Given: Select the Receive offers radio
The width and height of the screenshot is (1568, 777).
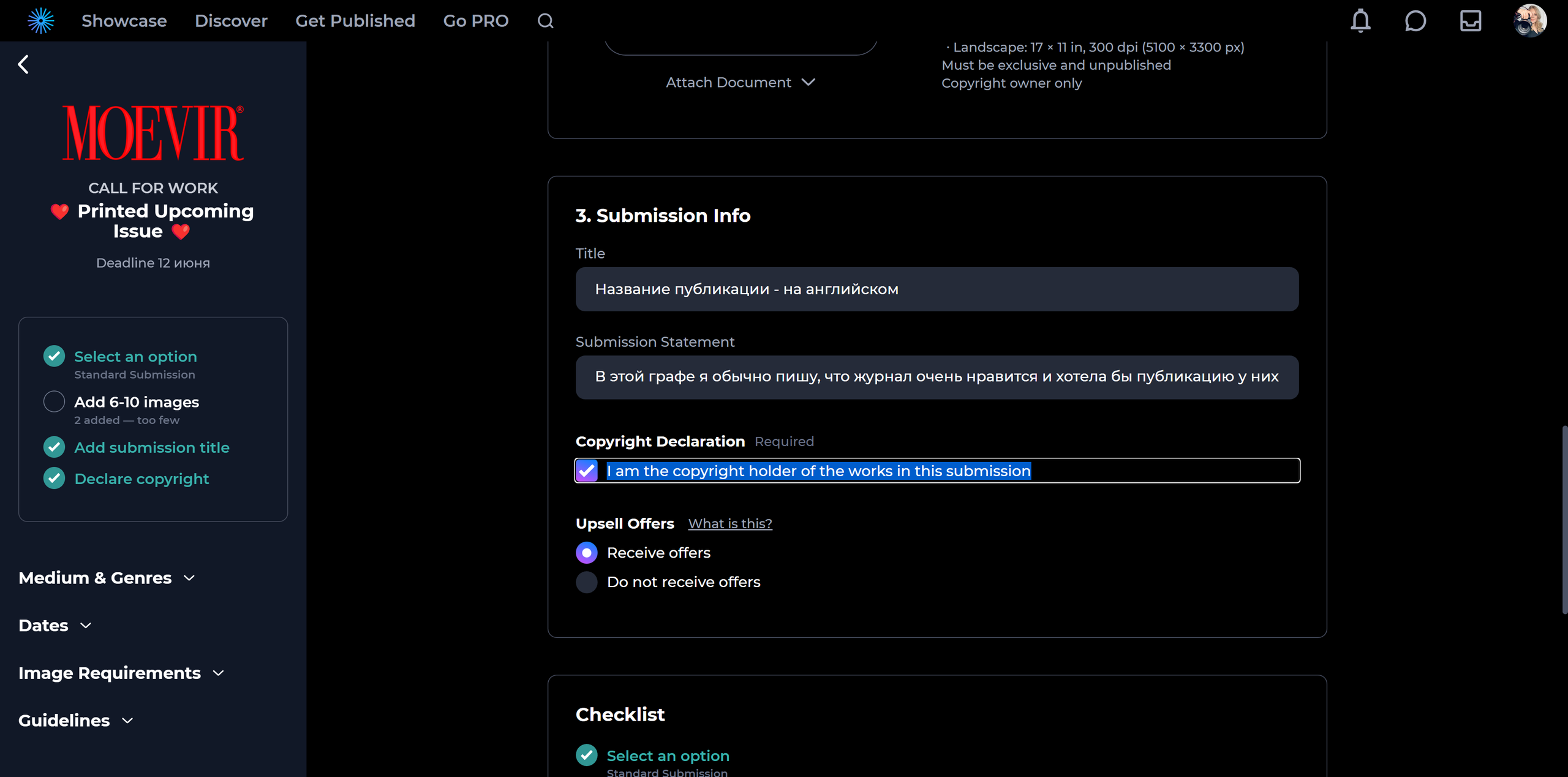Looking at the screenshot, I should pyautogui.click(x=587, y=553).
